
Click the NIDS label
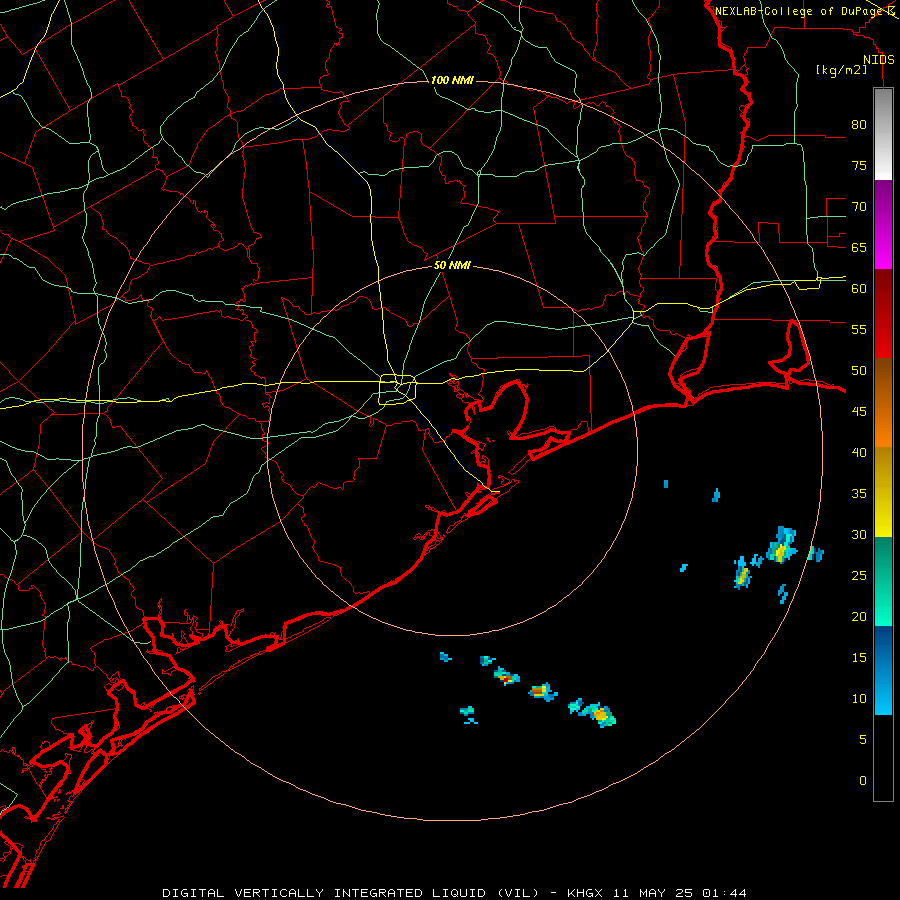point(879,60)
